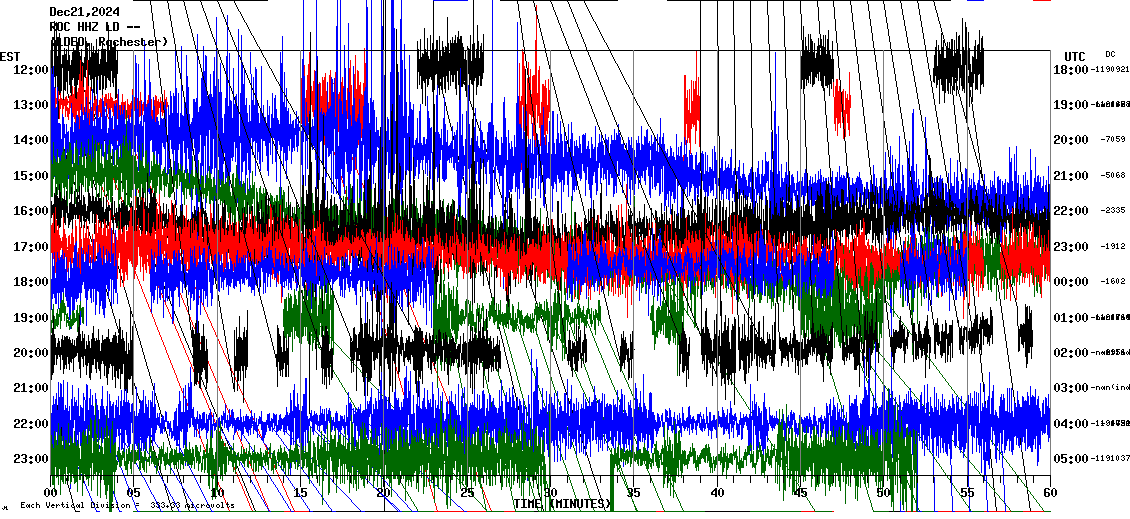Viewport: 1130px width, 519px height.
Task: Click the TIME (MINUTES) axis title
Action: 562,504
